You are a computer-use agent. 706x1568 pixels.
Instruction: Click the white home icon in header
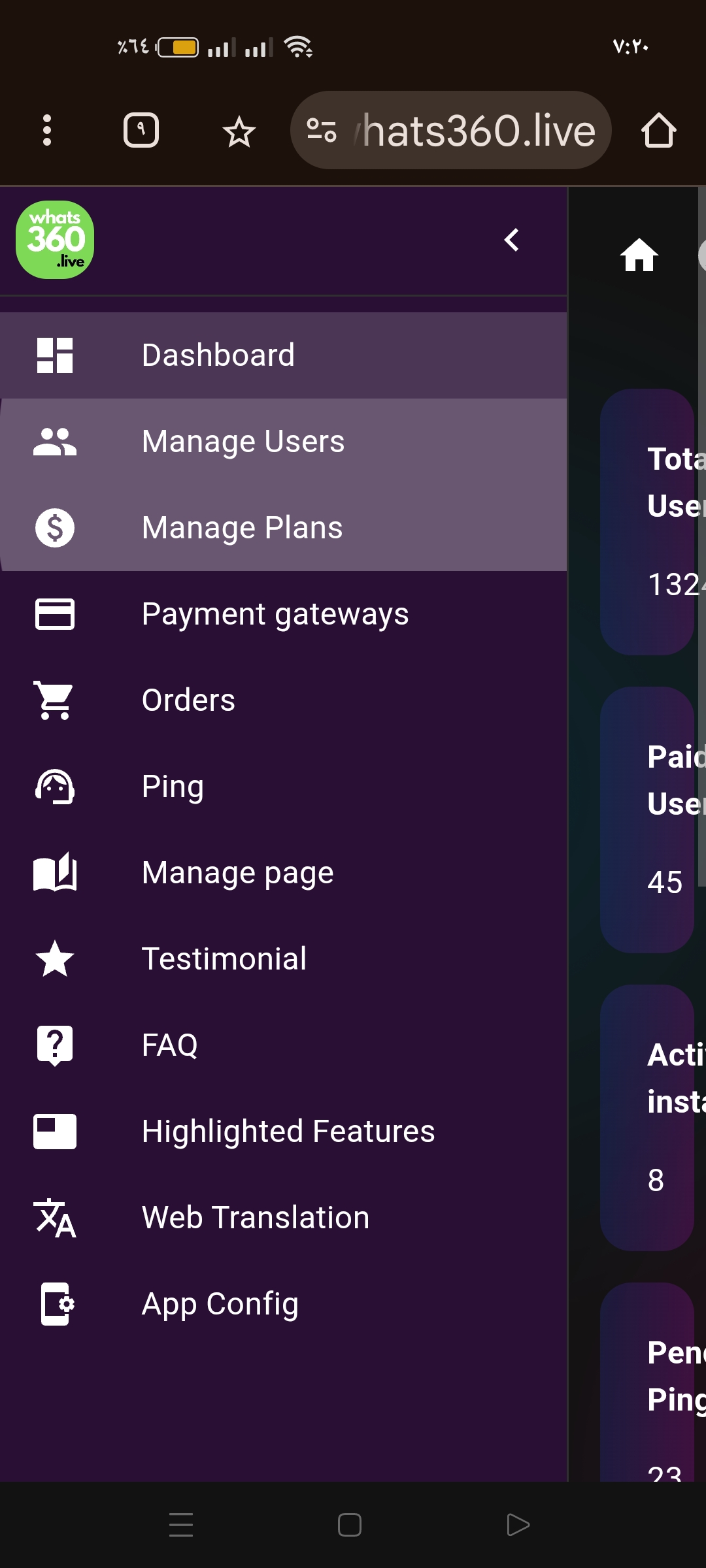(639, 255)
